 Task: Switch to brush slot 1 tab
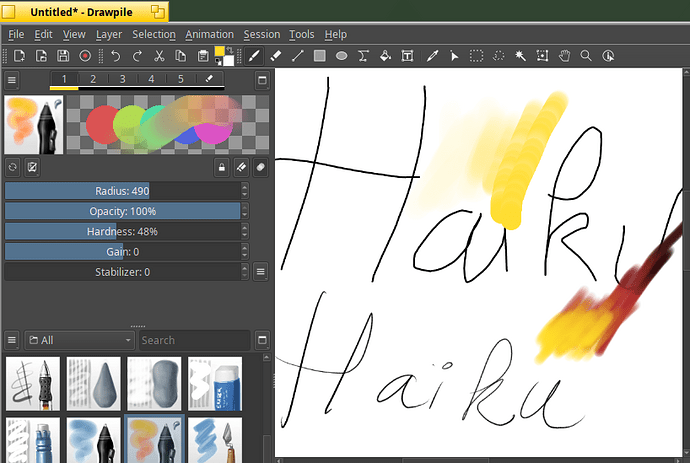(64, 79)
